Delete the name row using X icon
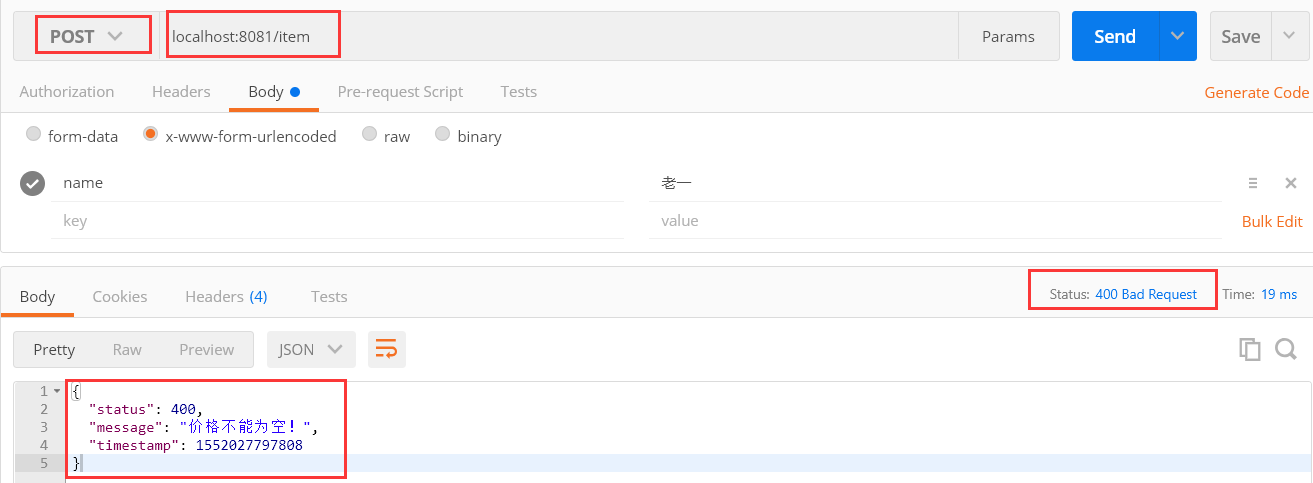 coord(1291,183)
